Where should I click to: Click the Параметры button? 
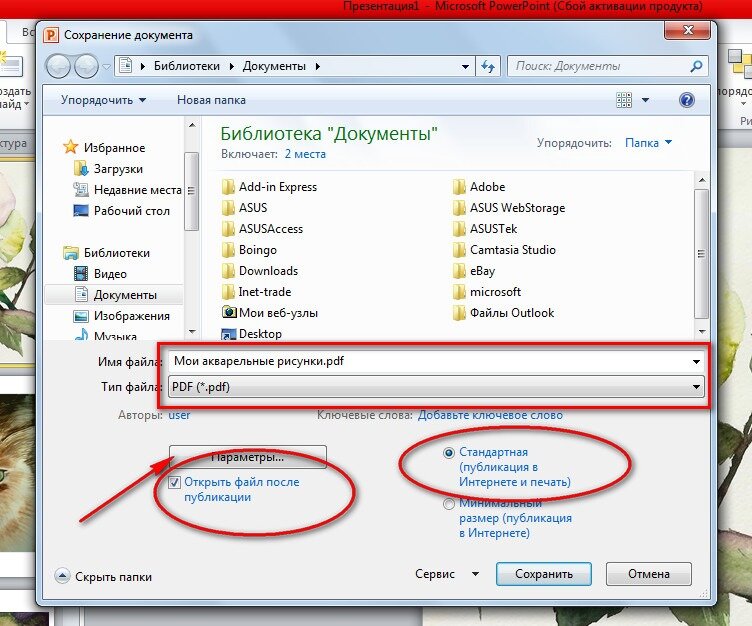247,457
